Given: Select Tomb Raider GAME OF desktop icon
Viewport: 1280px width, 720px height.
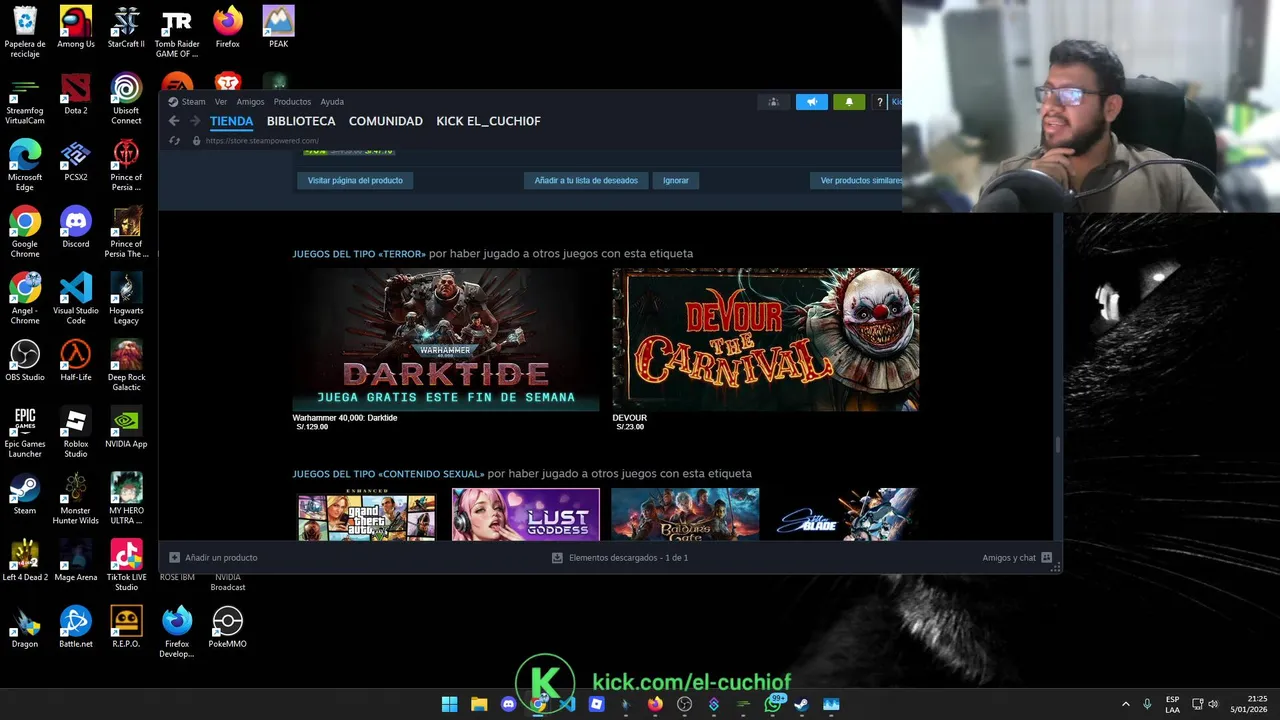Looking at the screenshot, I should pos(177,32).
